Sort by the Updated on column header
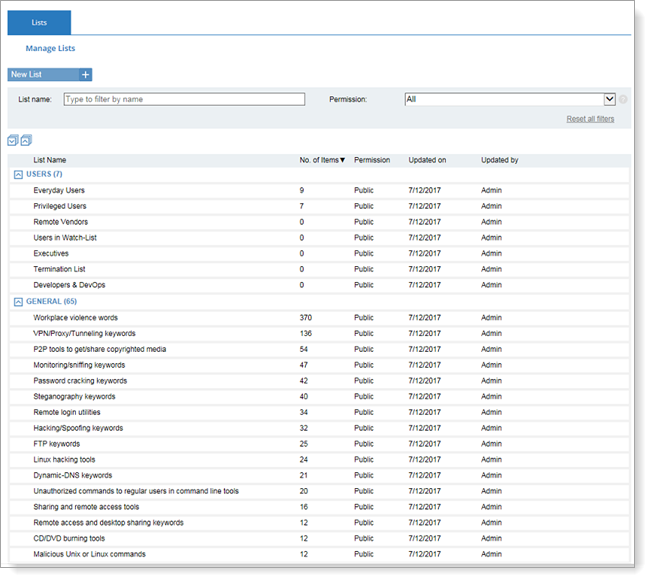653x586 pixels. click(427, 160)
